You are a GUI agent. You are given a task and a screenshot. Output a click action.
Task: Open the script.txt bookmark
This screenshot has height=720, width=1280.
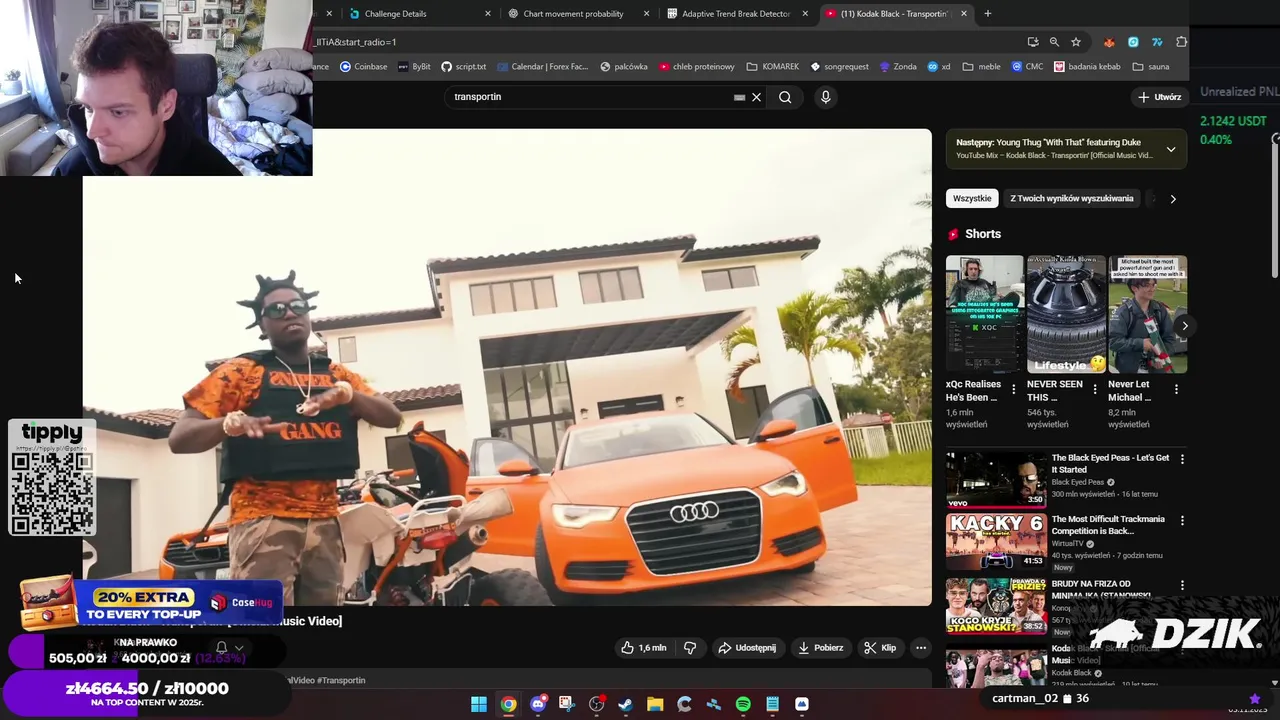pos(464,67)
